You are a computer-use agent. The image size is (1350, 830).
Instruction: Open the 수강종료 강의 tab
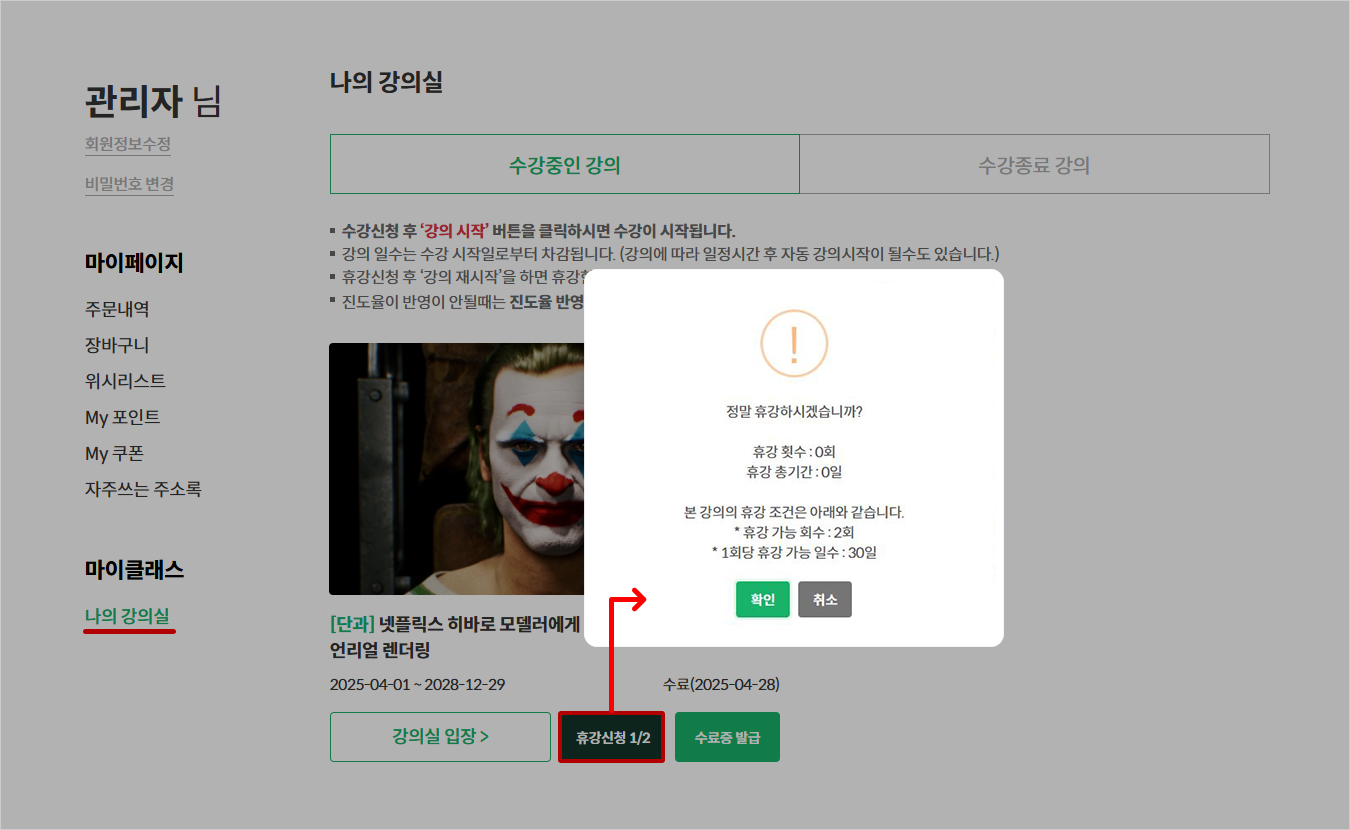click(x=1034, y=165)
